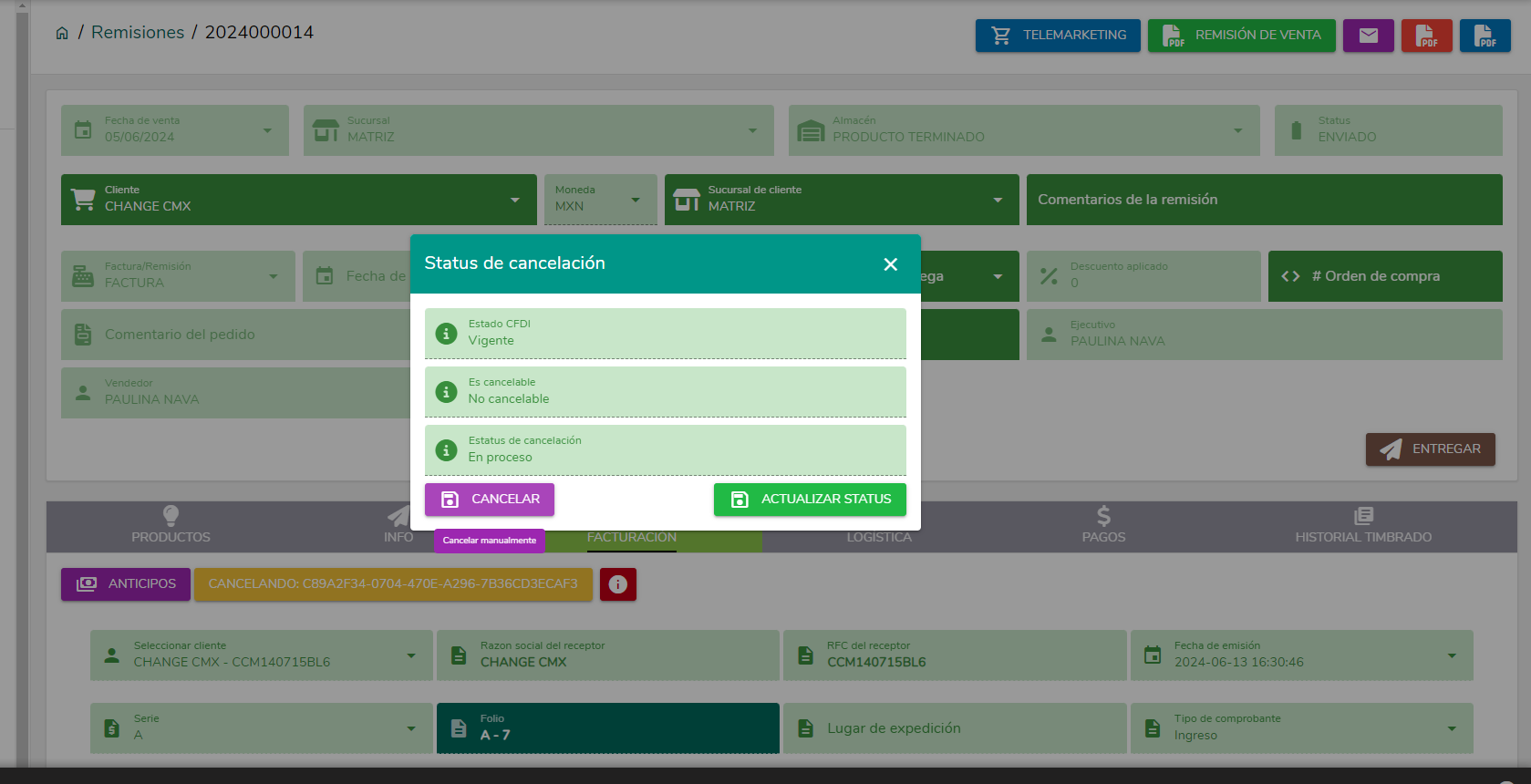This screenshot has height=784, width=1531.
Task: Click the home icon in breadcrumb
Action: (62, 33)
